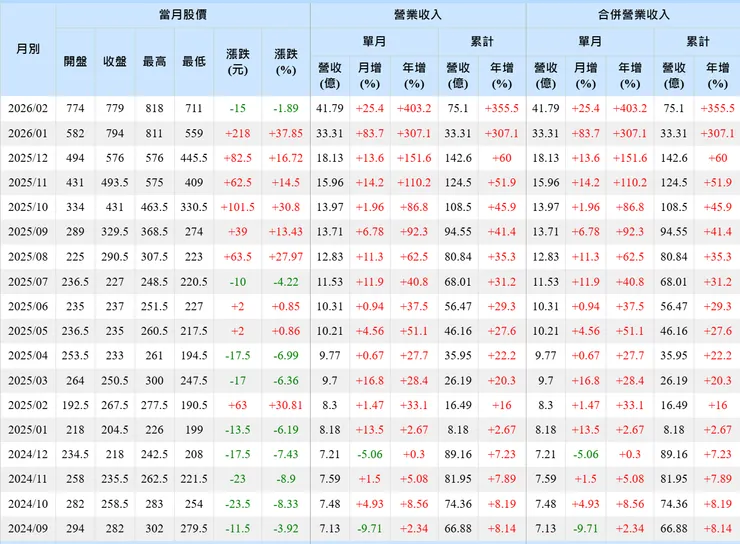
Task: Select the 2025/05 month row label
Action: coord(28,331)
